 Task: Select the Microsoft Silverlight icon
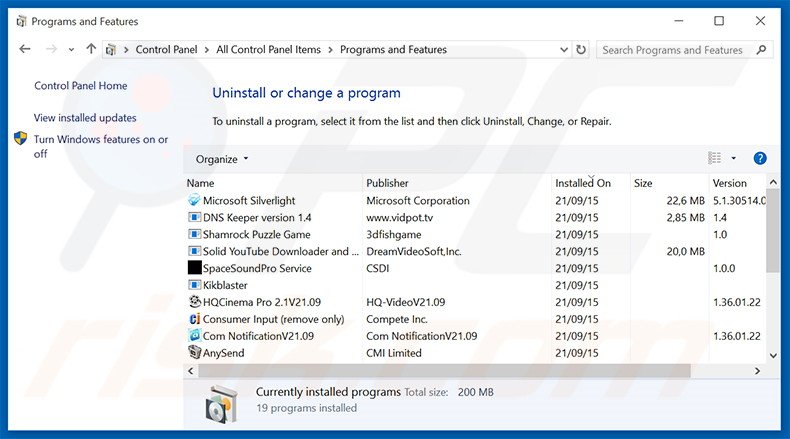194,201
